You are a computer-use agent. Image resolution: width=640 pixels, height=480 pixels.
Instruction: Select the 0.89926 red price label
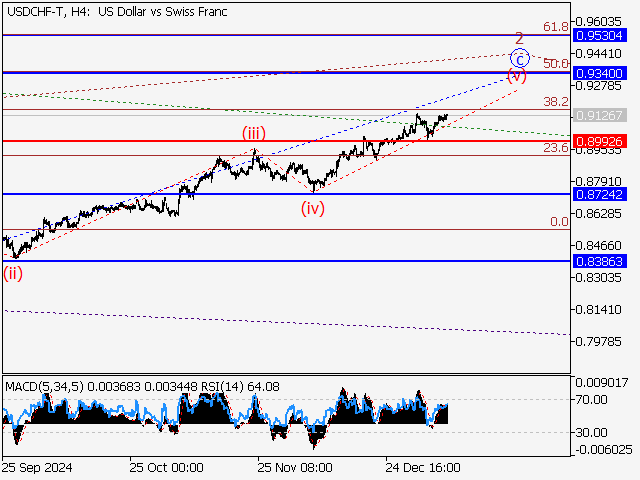(600, 141)
